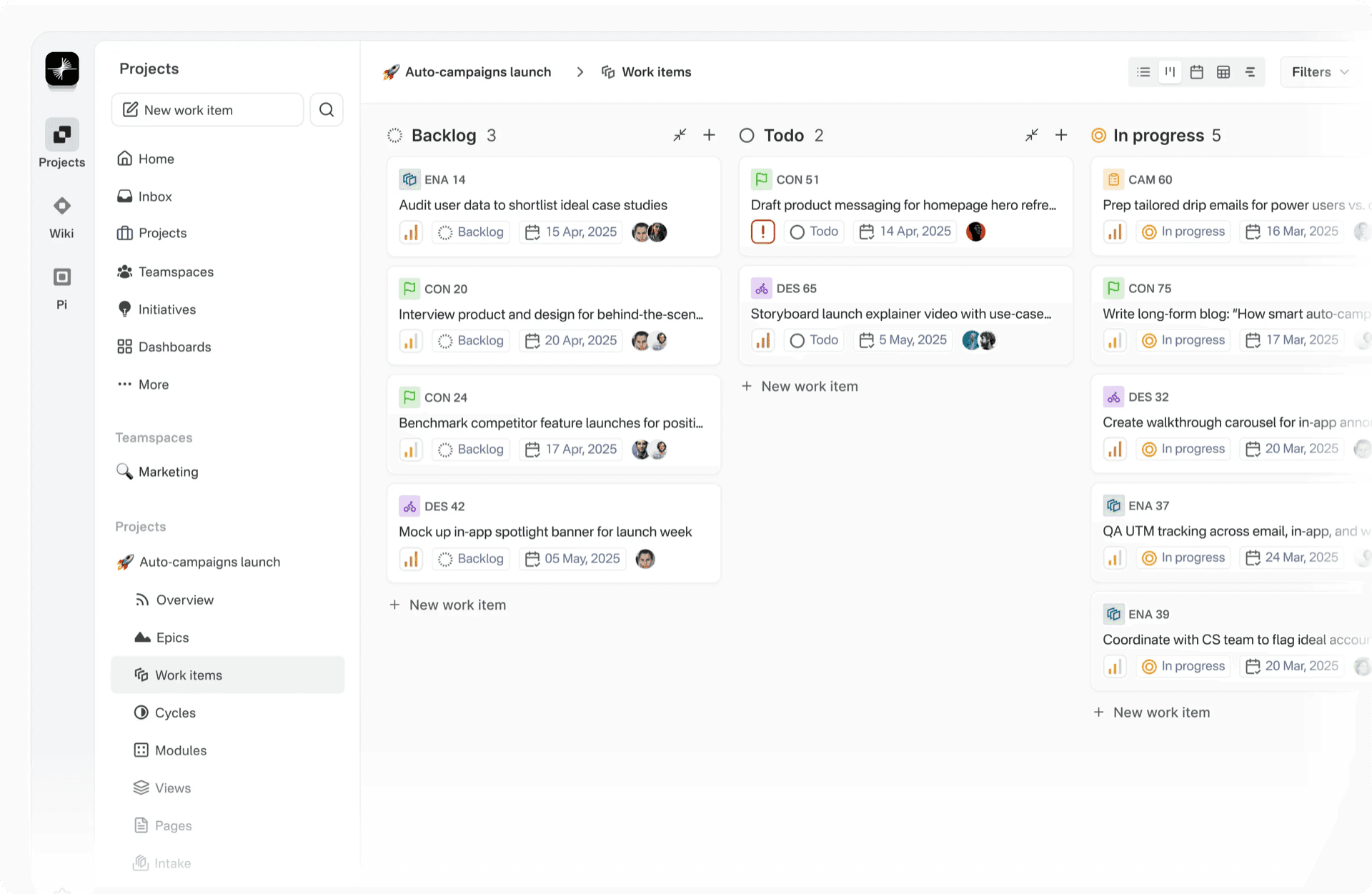Image resolution: width=1372 pixels, height=894 pixels.
Task: Expand More in sidebar
Action: (143, 384)
